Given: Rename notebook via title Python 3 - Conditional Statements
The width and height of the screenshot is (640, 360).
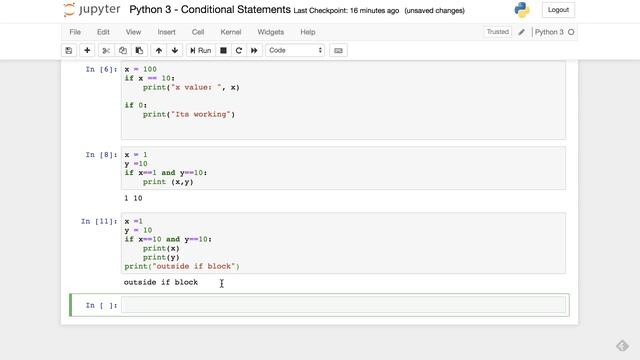Looking at the screenshot, I should point(210,10).
